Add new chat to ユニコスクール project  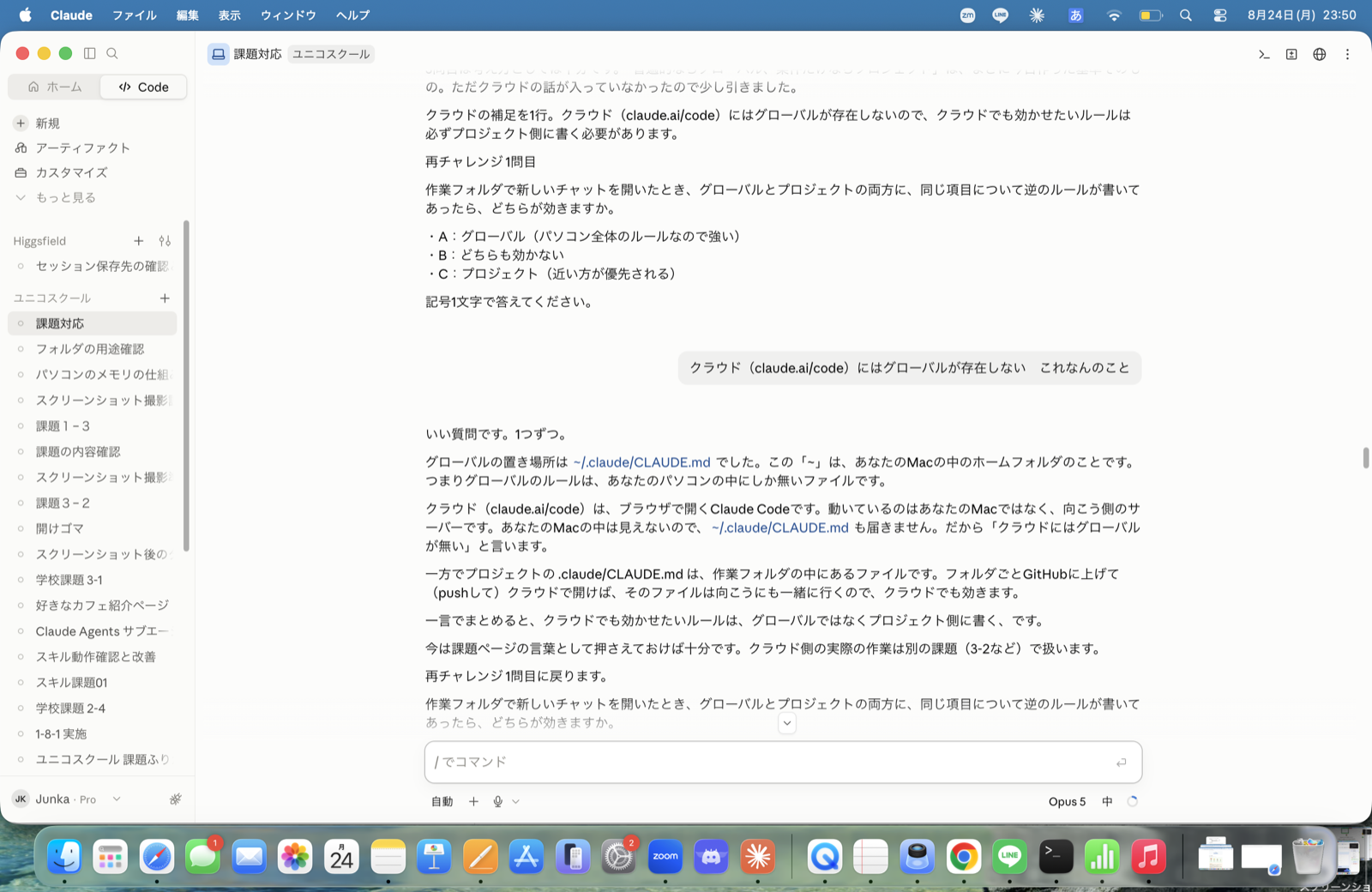point(165,298)
